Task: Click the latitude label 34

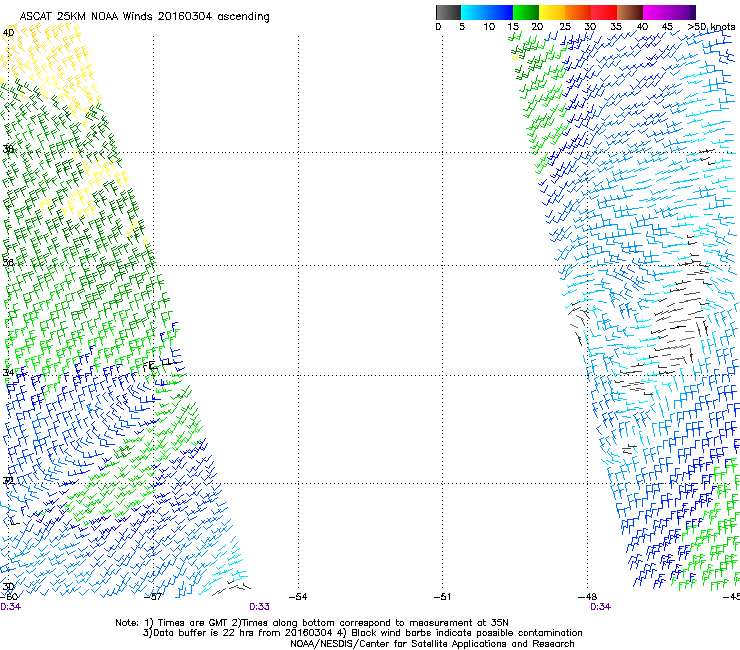Action: point(8,373)
